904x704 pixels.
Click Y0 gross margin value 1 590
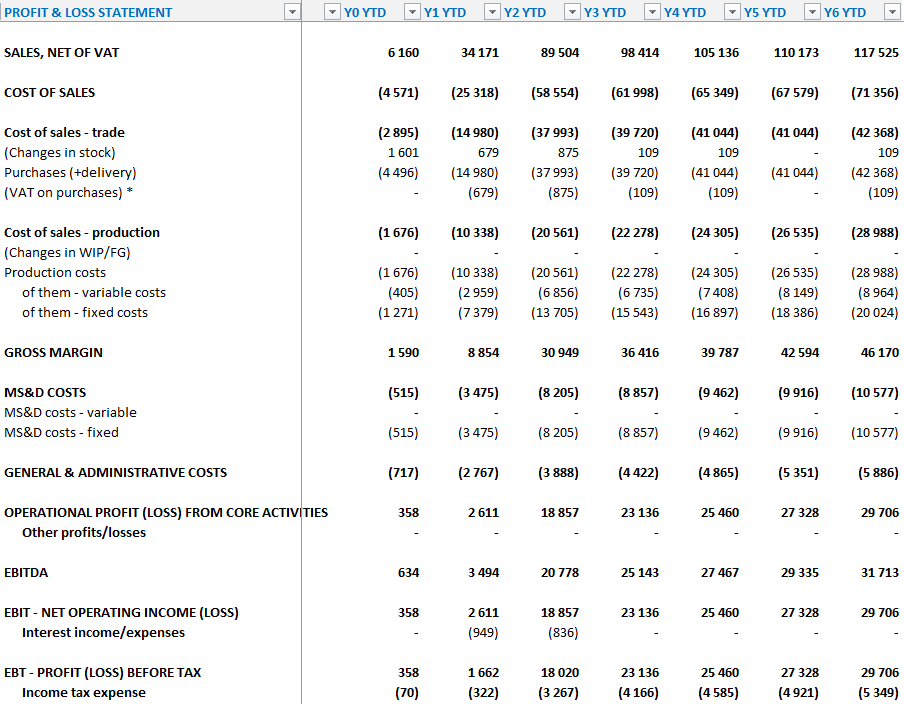pyautogui.click(x=403, y=352)
